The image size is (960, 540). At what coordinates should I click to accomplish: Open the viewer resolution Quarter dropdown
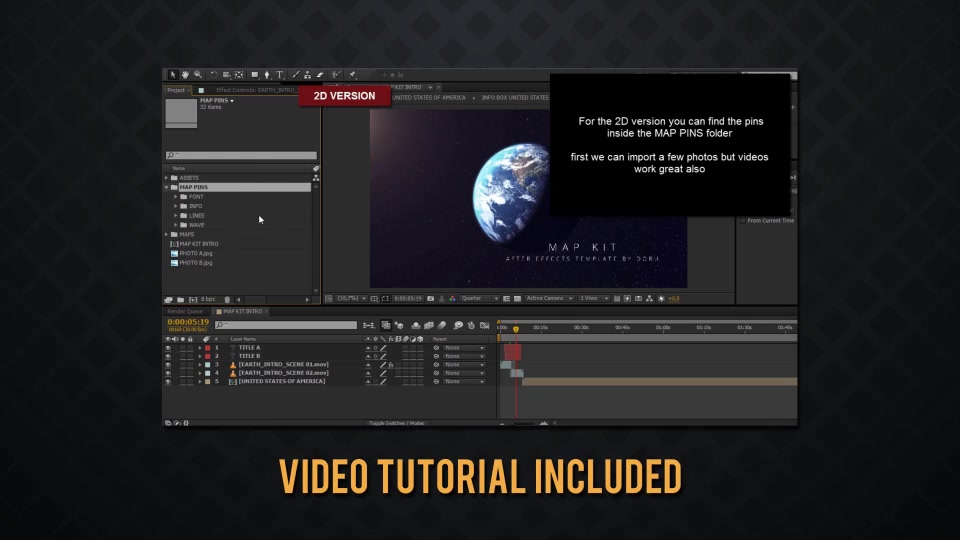point(479,299)
